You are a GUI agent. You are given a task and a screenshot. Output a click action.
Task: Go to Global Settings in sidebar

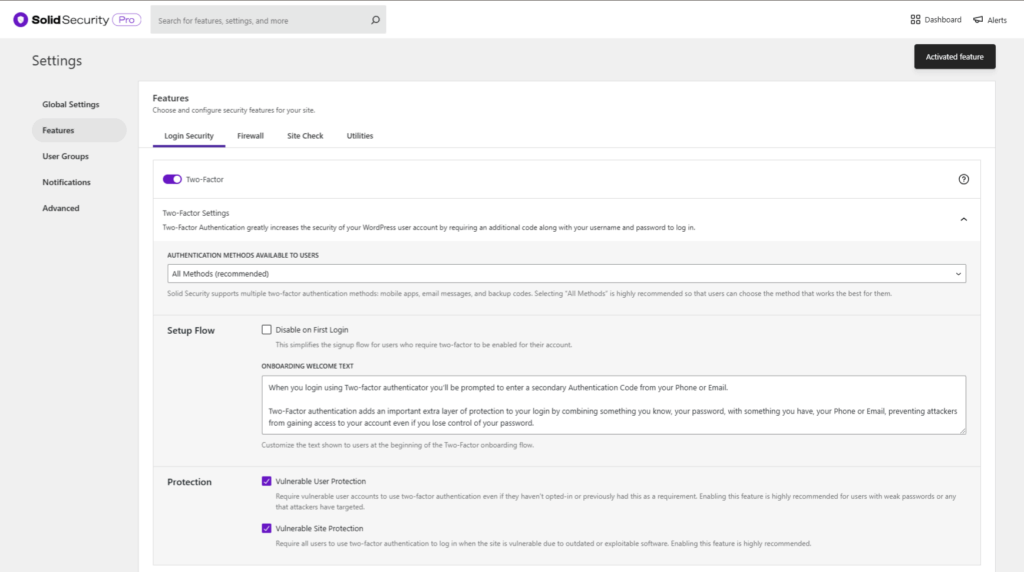point(70,104)
